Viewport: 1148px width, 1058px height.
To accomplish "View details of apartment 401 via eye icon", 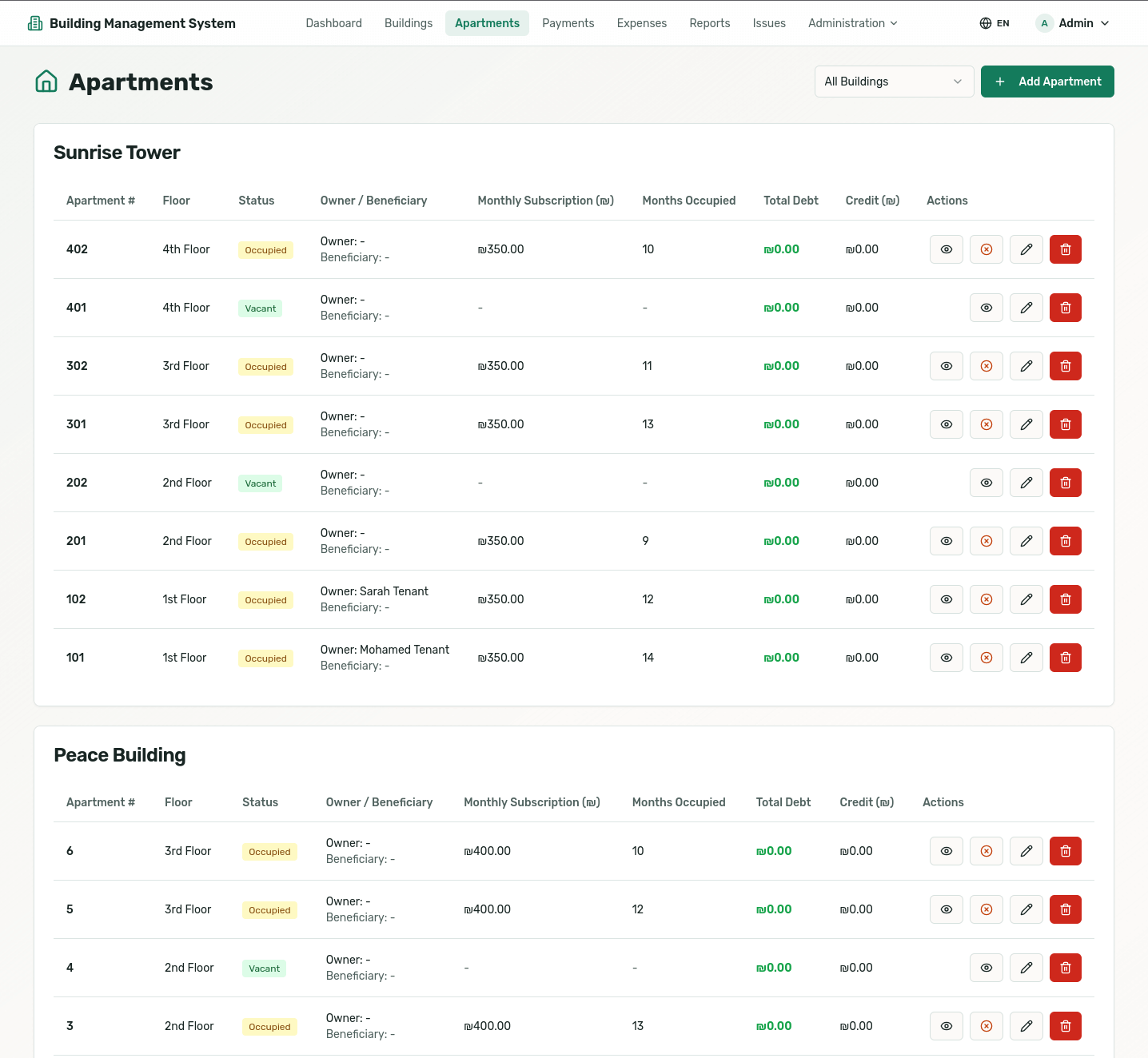I will (986, 308).
